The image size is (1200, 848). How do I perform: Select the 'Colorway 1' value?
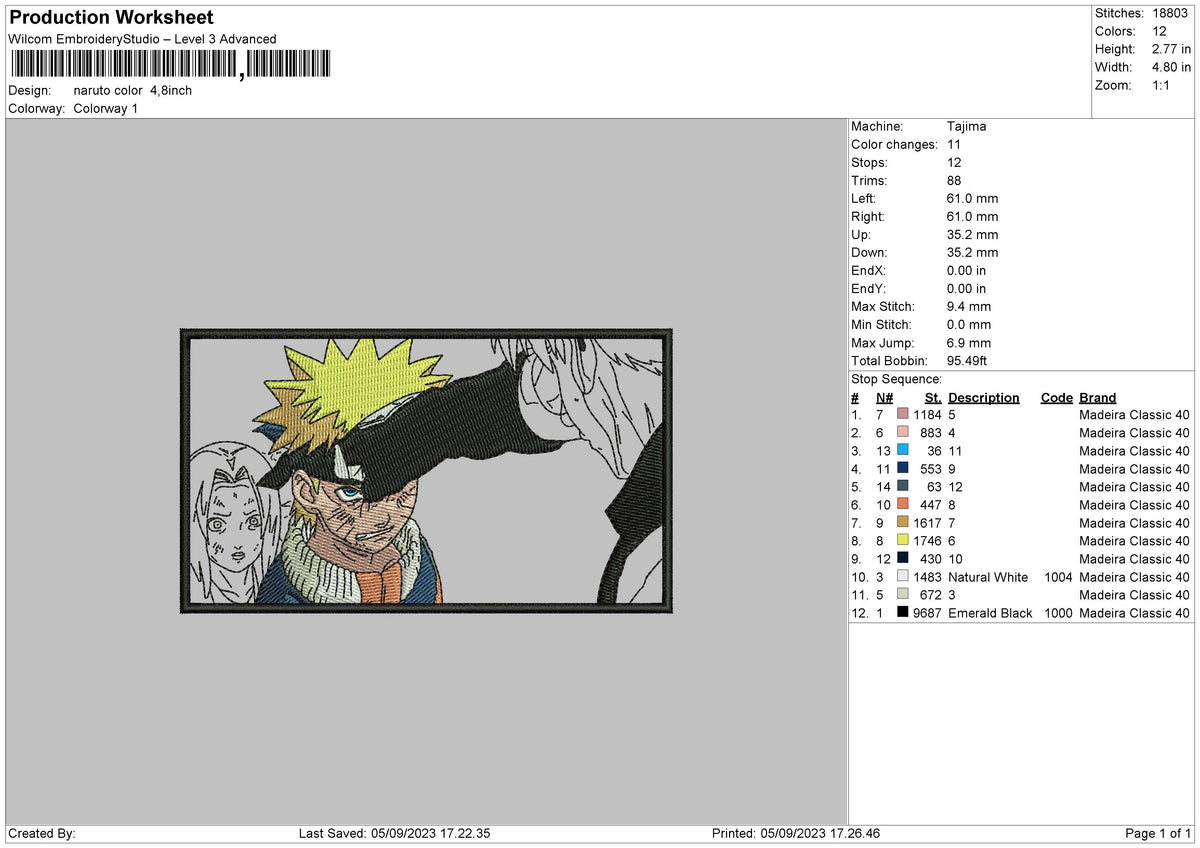tap(106, 108)
